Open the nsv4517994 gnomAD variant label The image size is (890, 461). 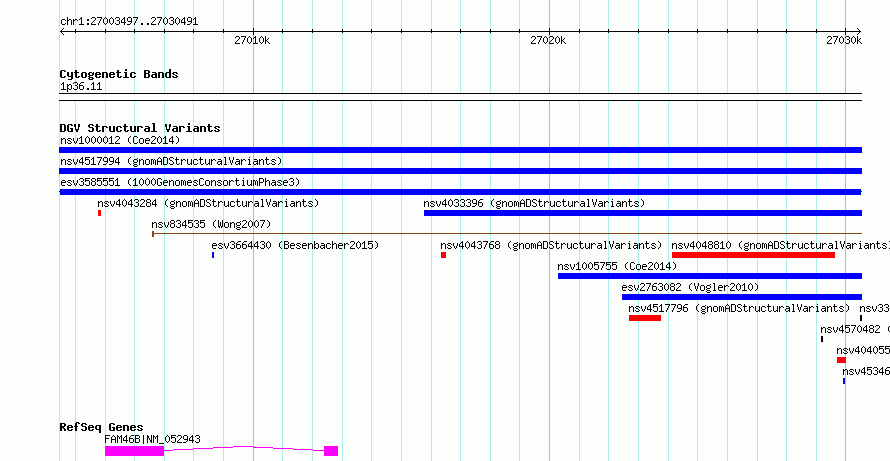[171, 161]
